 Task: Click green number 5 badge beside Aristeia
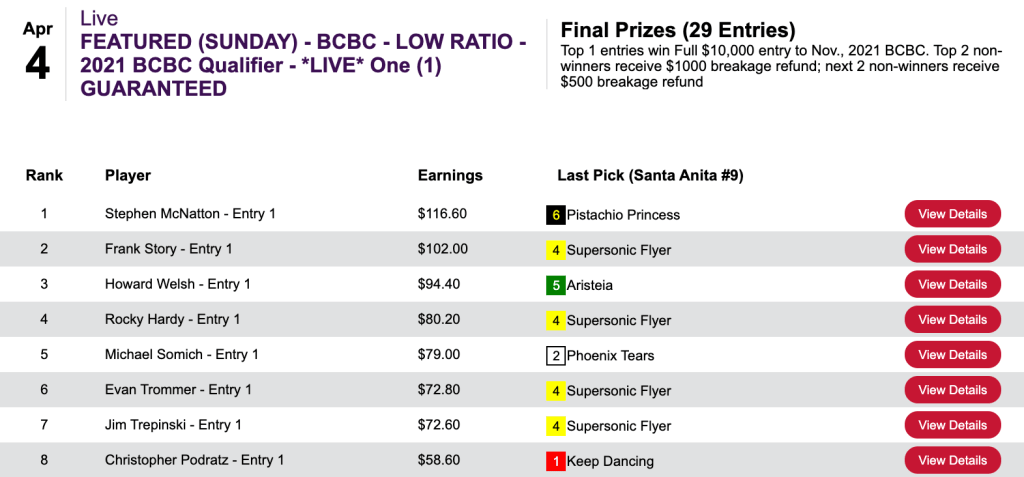coord(555,285)
